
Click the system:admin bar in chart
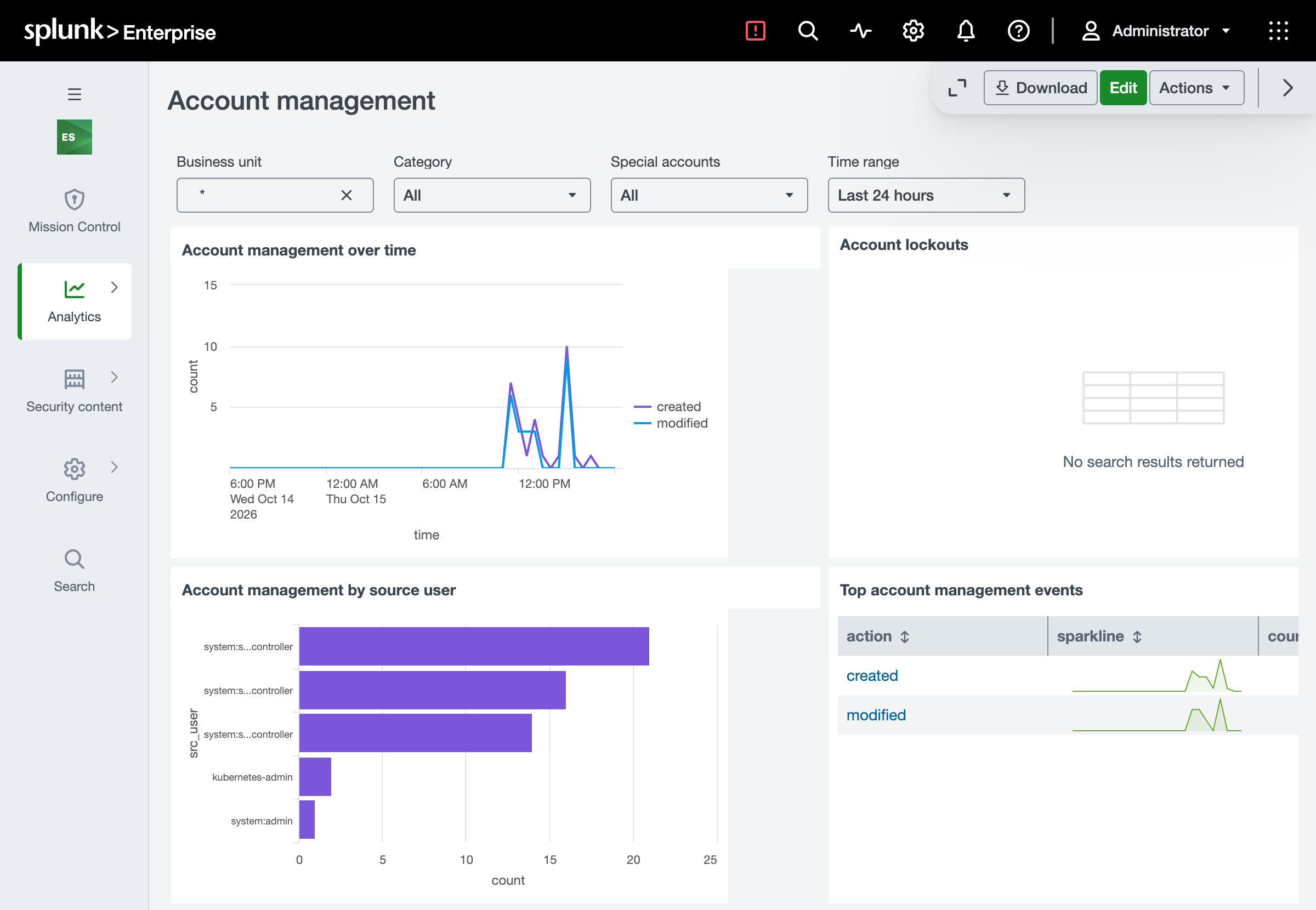point(307,820)
